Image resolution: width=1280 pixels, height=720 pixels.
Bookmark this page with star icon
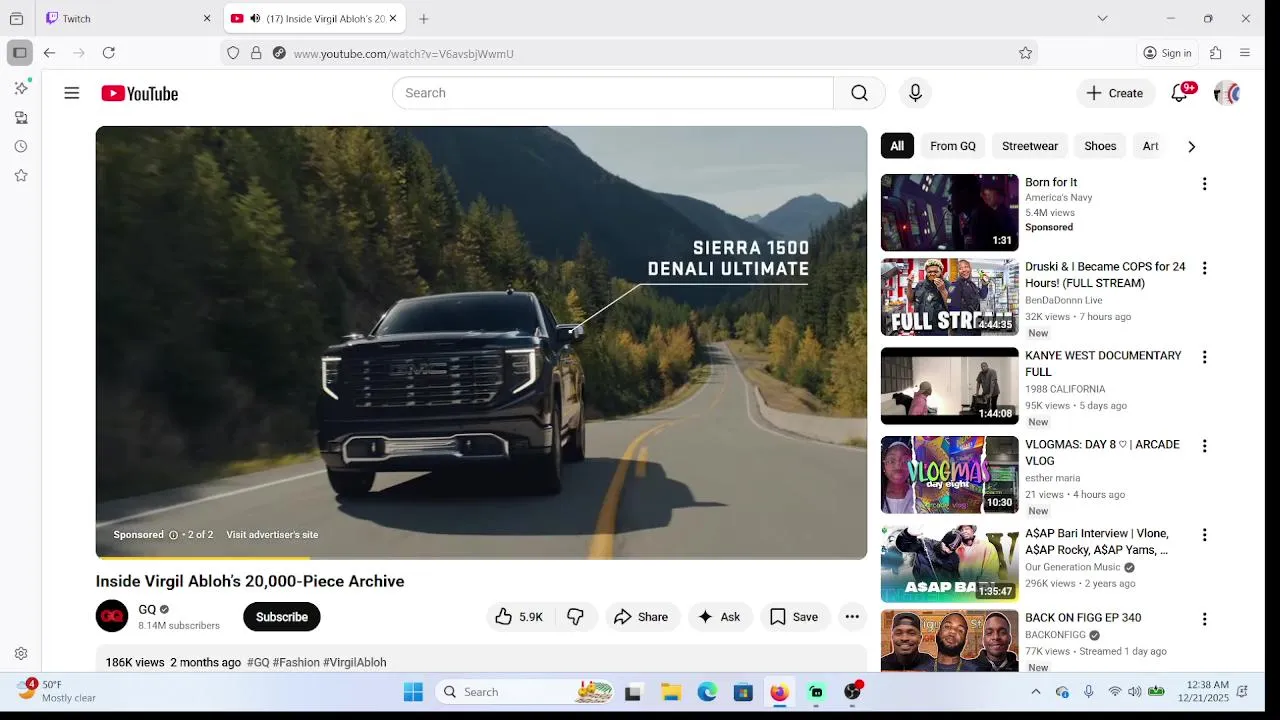pos(1025,53)
